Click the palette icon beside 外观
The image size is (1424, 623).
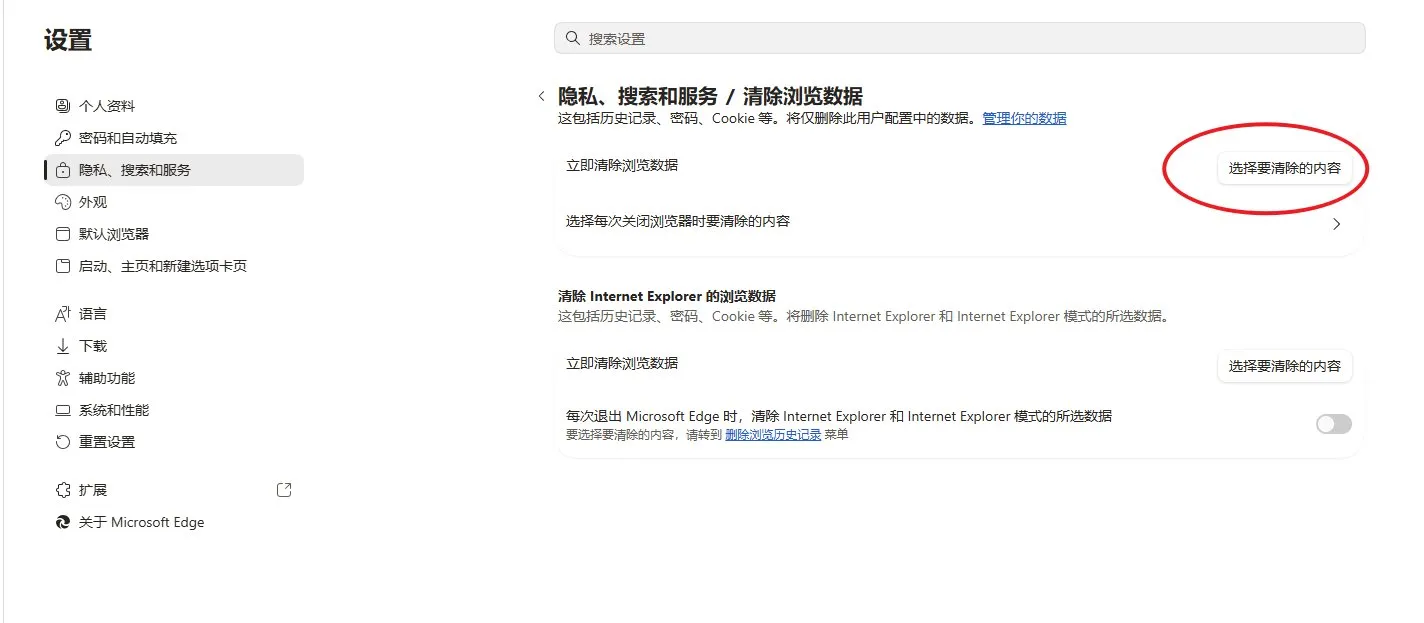click(x=63, y=202)
